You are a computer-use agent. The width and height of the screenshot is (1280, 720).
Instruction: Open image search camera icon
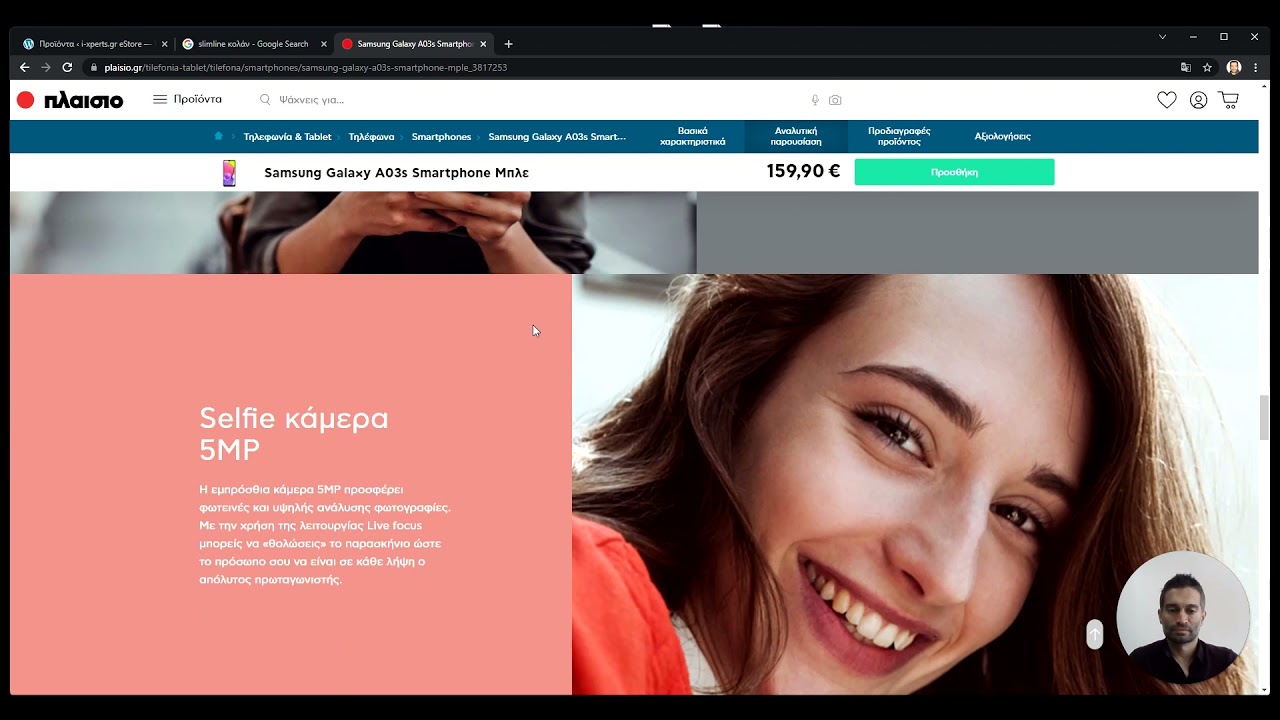(x=835, y=100)
